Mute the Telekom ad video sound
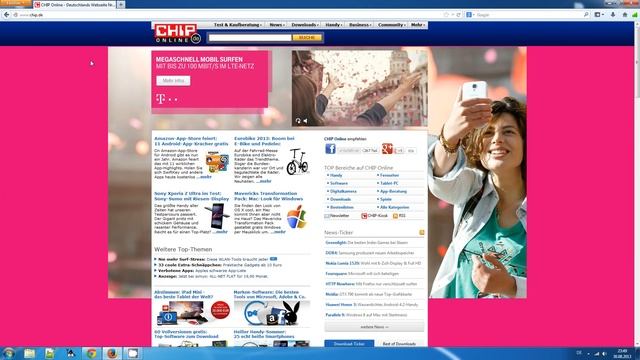The height and width of the screenshot is (360, 640). (x=305, y=120)
